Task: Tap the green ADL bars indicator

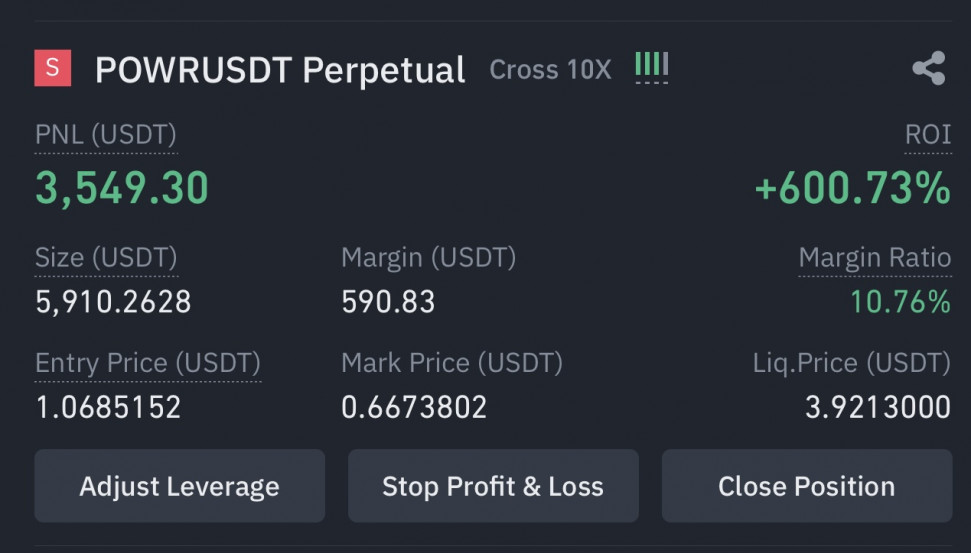Action: coord(651,67)
